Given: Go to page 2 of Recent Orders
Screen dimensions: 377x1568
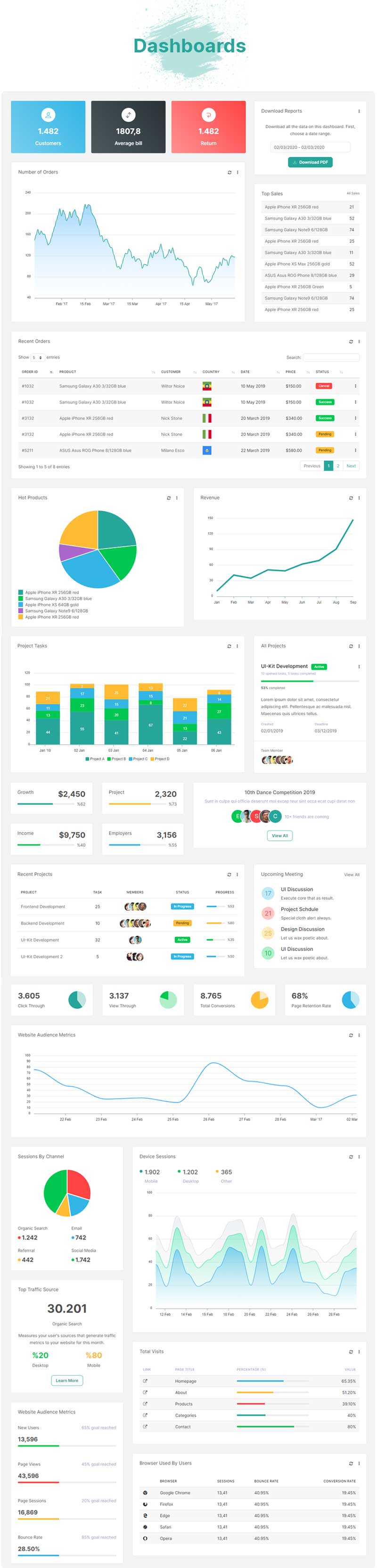Looking at the screenshot, I should [x=338, y=466].
